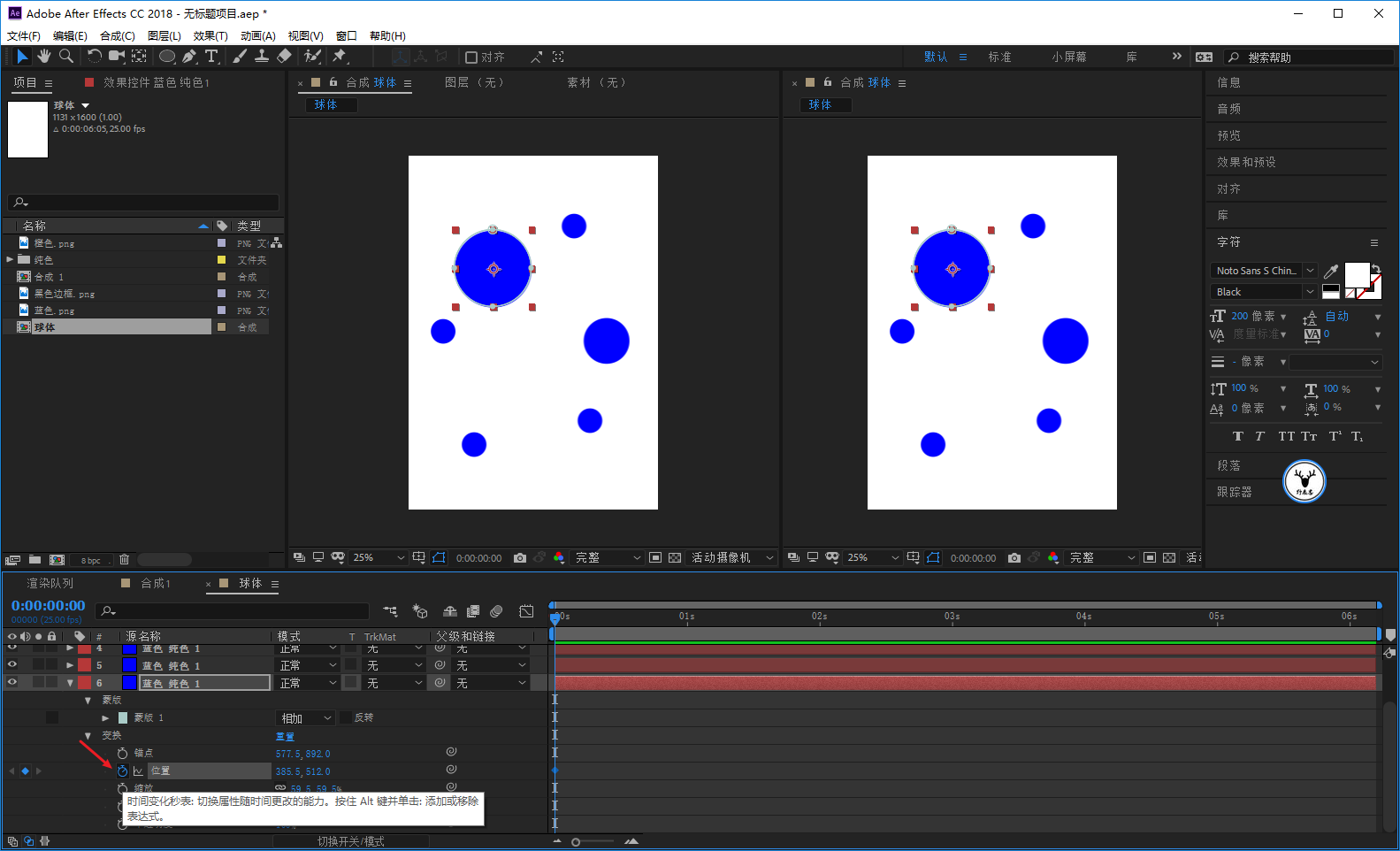Image resolution: width=1400 pixels, height=851 pixels.
Task: Select the Type text tool
Action: coord(212,57)
